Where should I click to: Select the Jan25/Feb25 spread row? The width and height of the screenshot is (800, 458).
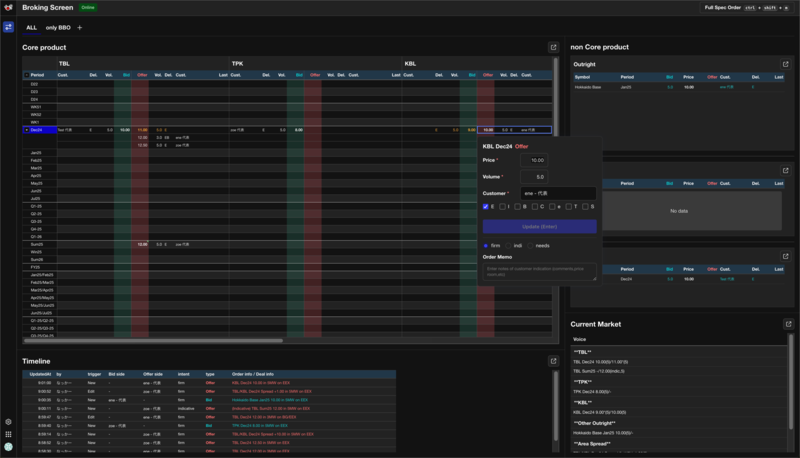coord(40,275)
